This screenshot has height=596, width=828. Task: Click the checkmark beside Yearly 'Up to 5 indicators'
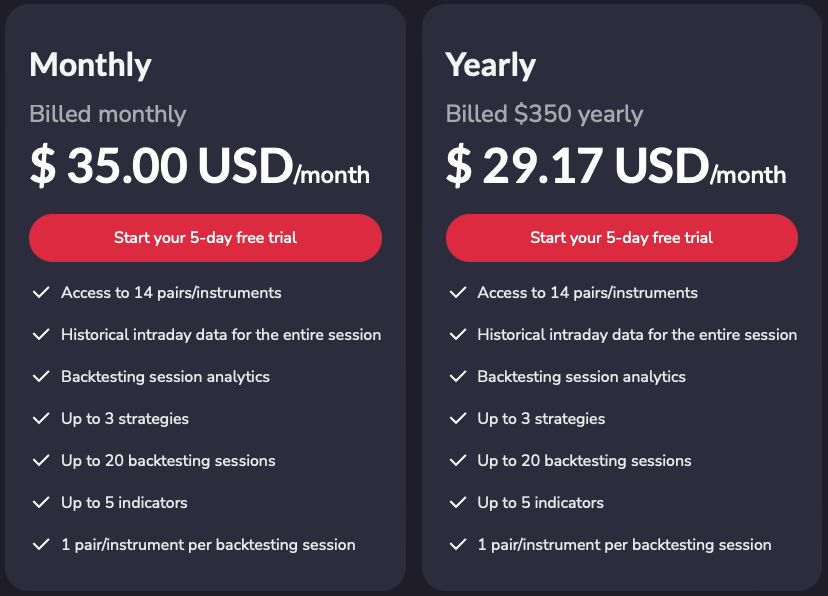pos(457,503)
